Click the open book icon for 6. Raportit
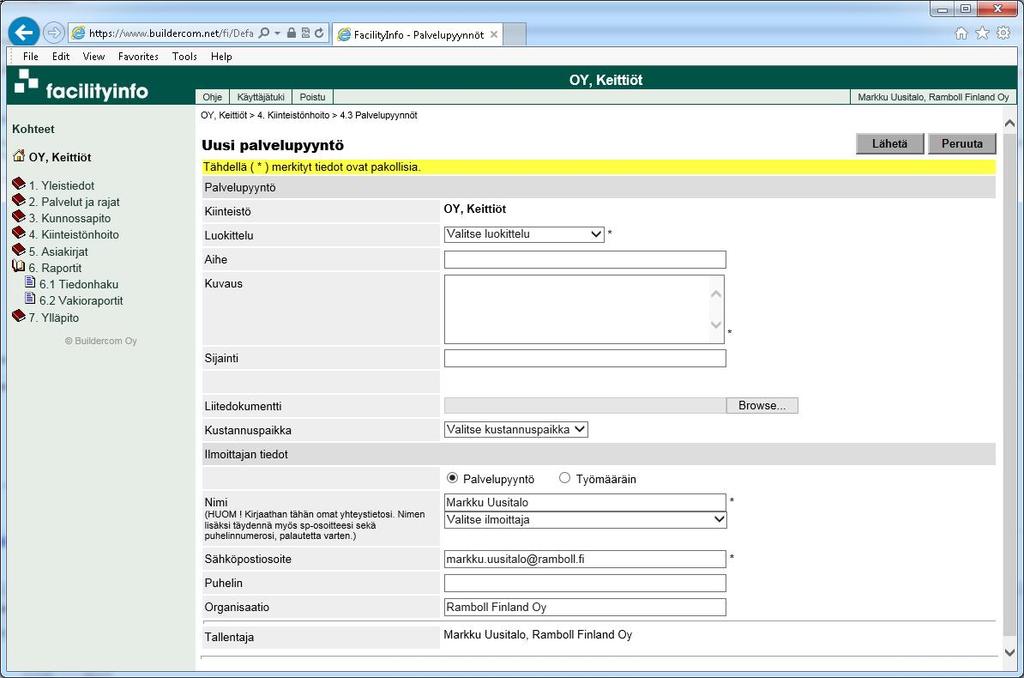This screenshot has height=678, width=1024. [19, 266]
